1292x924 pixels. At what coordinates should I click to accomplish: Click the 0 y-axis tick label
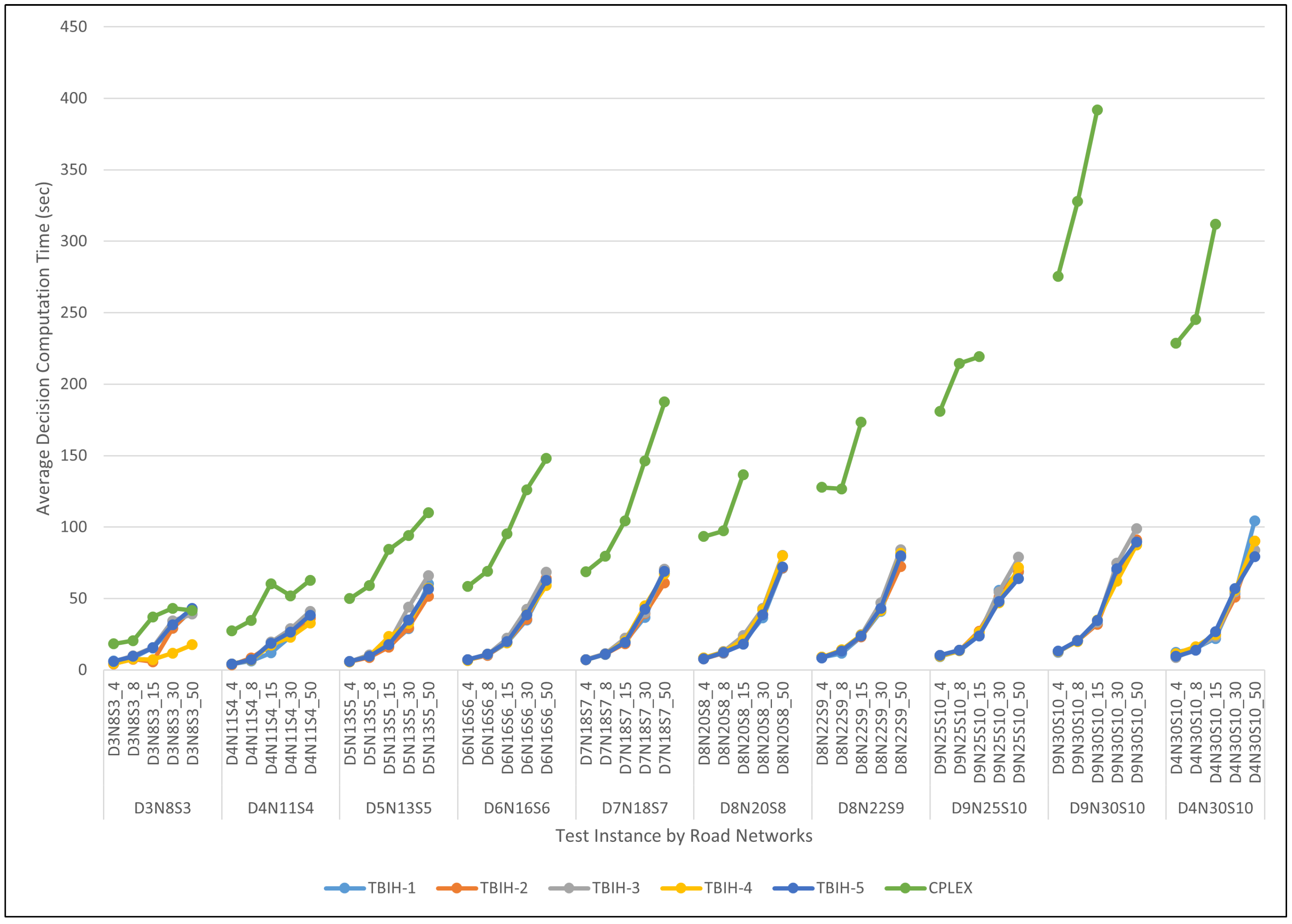coord(83,670)
